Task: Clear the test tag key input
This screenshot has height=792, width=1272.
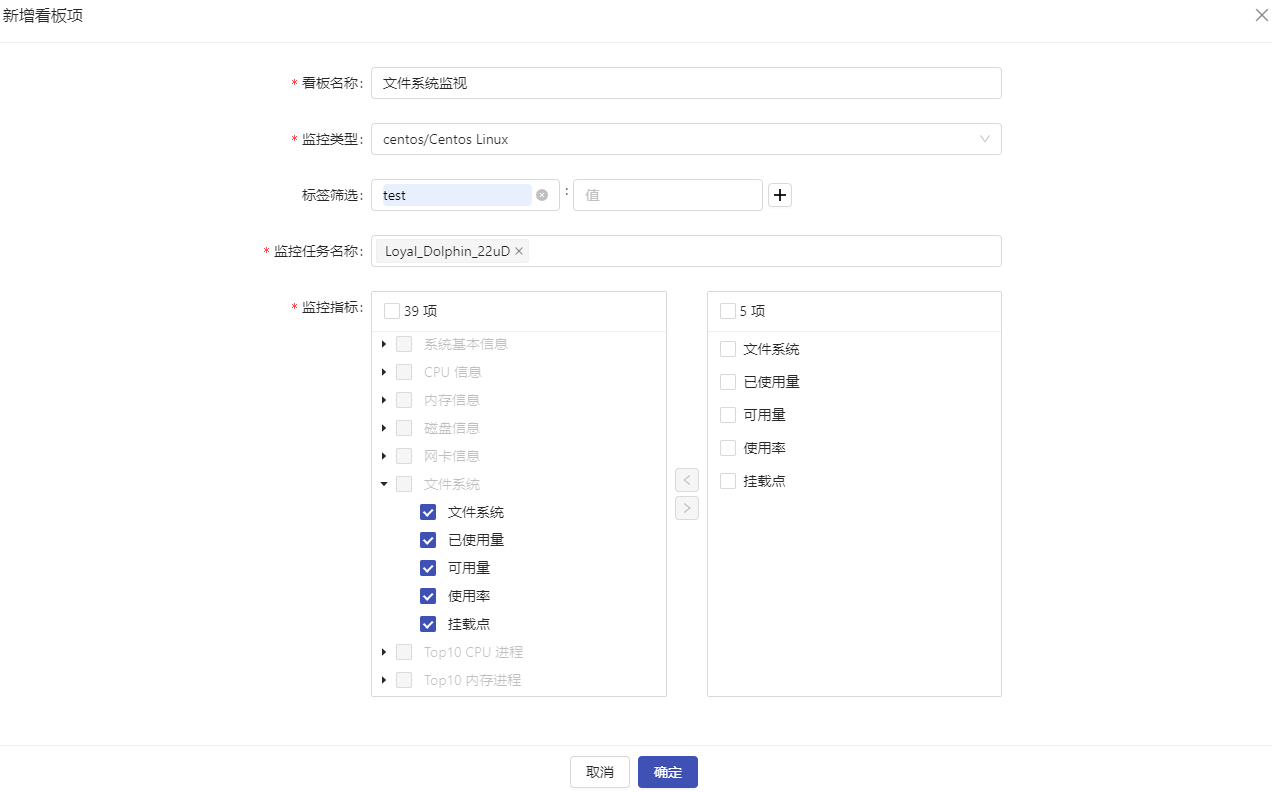Action: (x=542, y=195)
